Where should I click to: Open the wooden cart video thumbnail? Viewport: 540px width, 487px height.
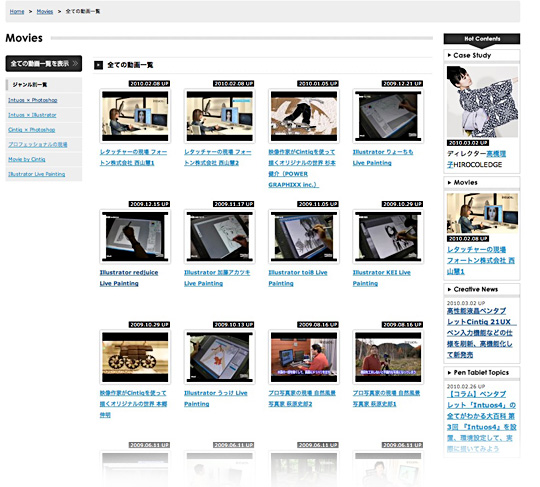click(x=135, y=357)
